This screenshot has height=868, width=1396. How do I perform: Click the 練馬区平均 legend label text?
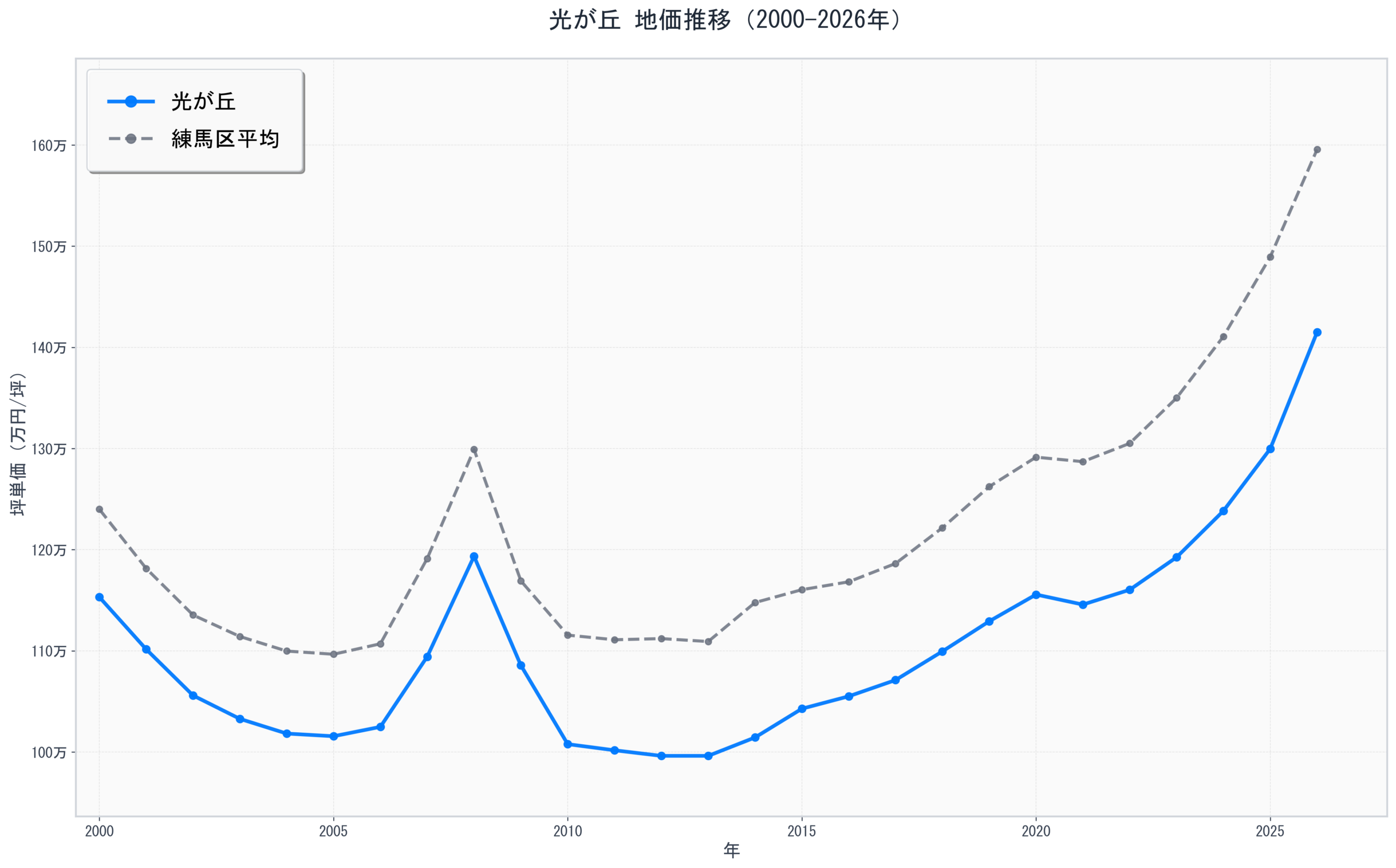tap(225, 139)
